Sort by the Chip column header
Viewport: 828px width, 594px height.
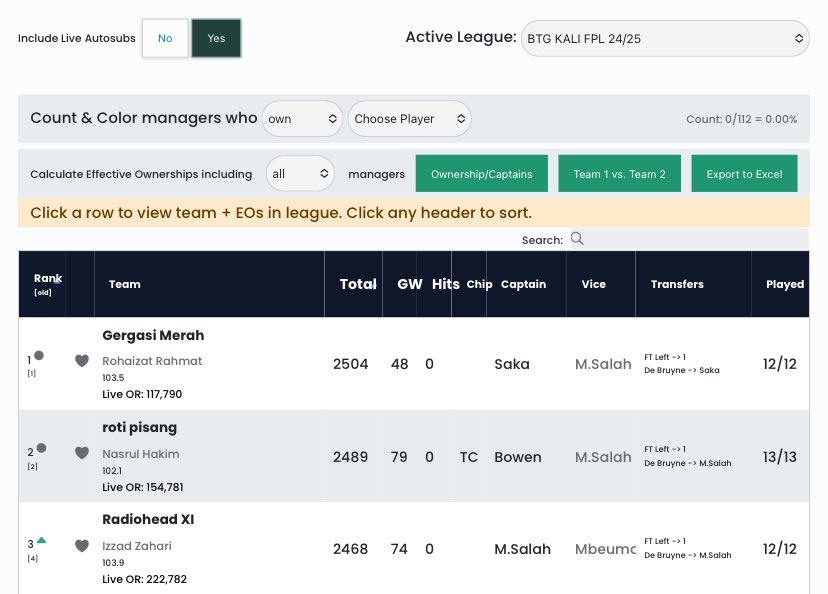pos(469,284)
